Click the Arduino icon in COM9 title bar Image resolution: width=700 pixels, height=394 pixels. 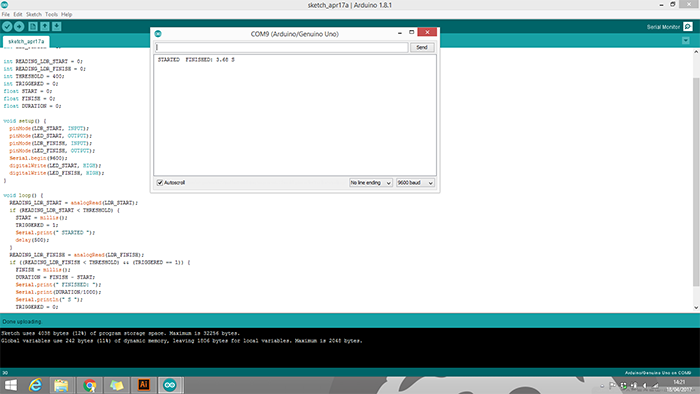(158, 34)
